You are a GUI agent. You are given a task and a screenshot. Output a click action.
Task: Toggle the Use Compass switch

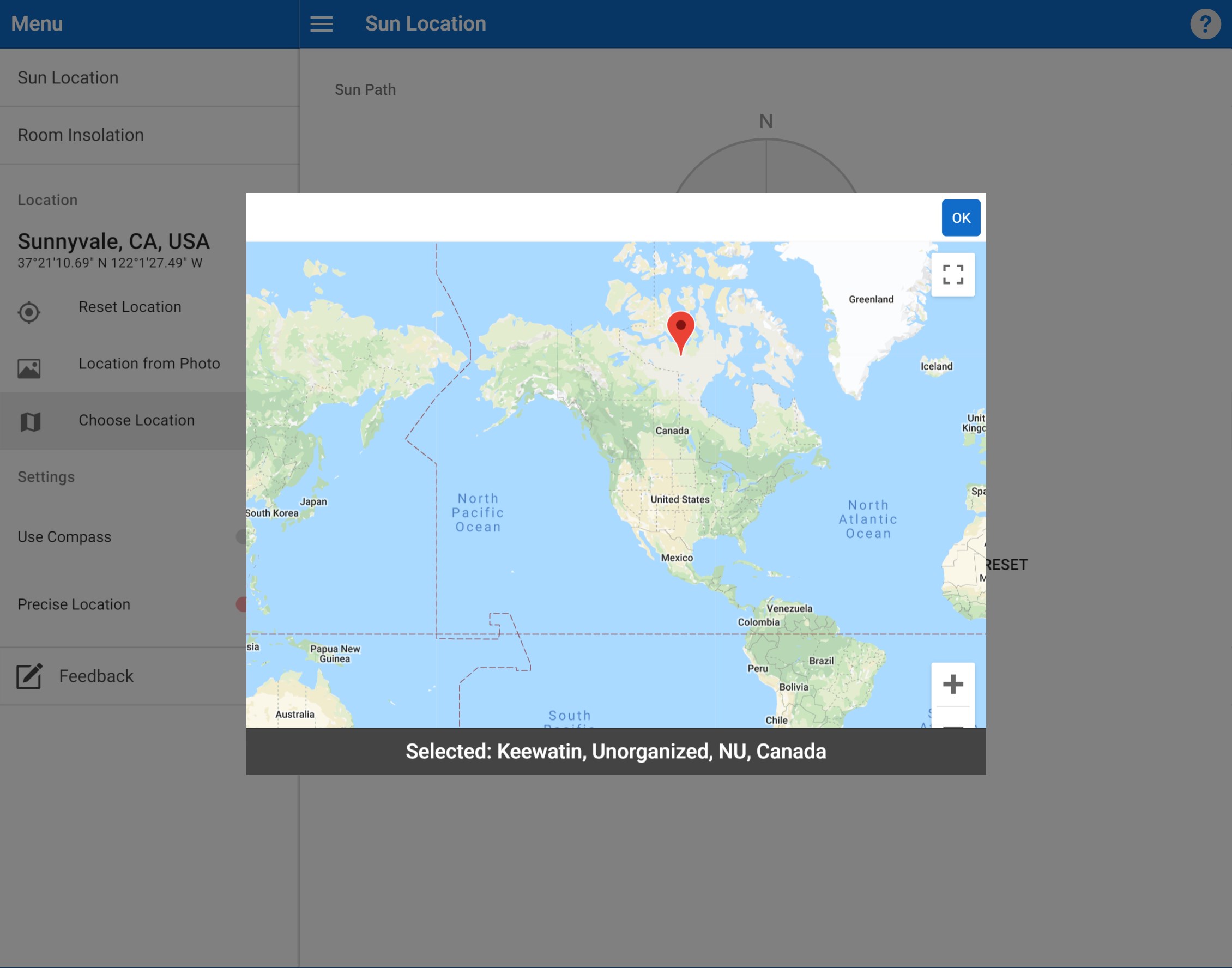coord(241,537)
